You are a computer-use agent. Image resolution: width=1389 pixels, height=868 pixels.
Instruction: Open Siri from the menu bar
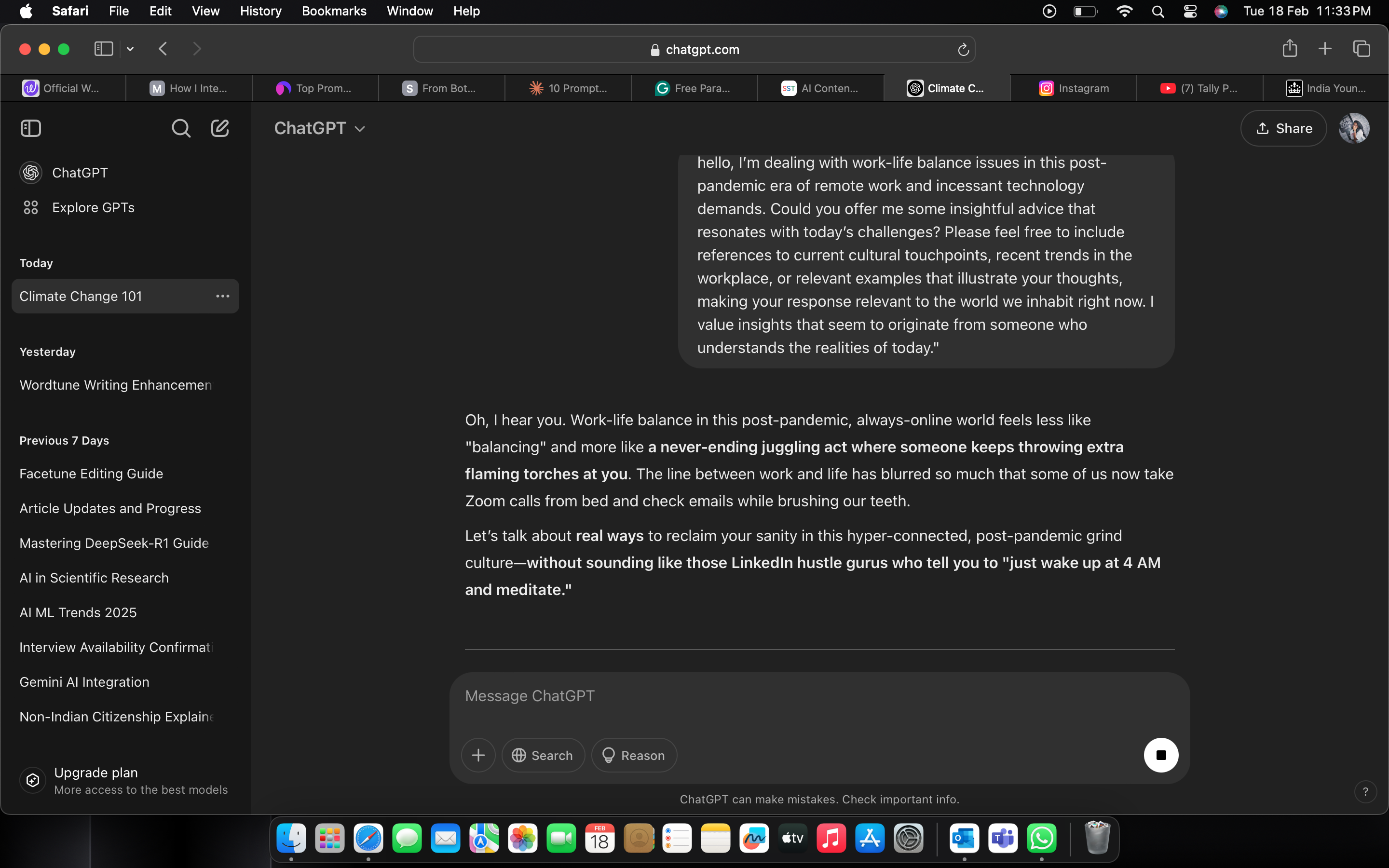coord(1221,11)
